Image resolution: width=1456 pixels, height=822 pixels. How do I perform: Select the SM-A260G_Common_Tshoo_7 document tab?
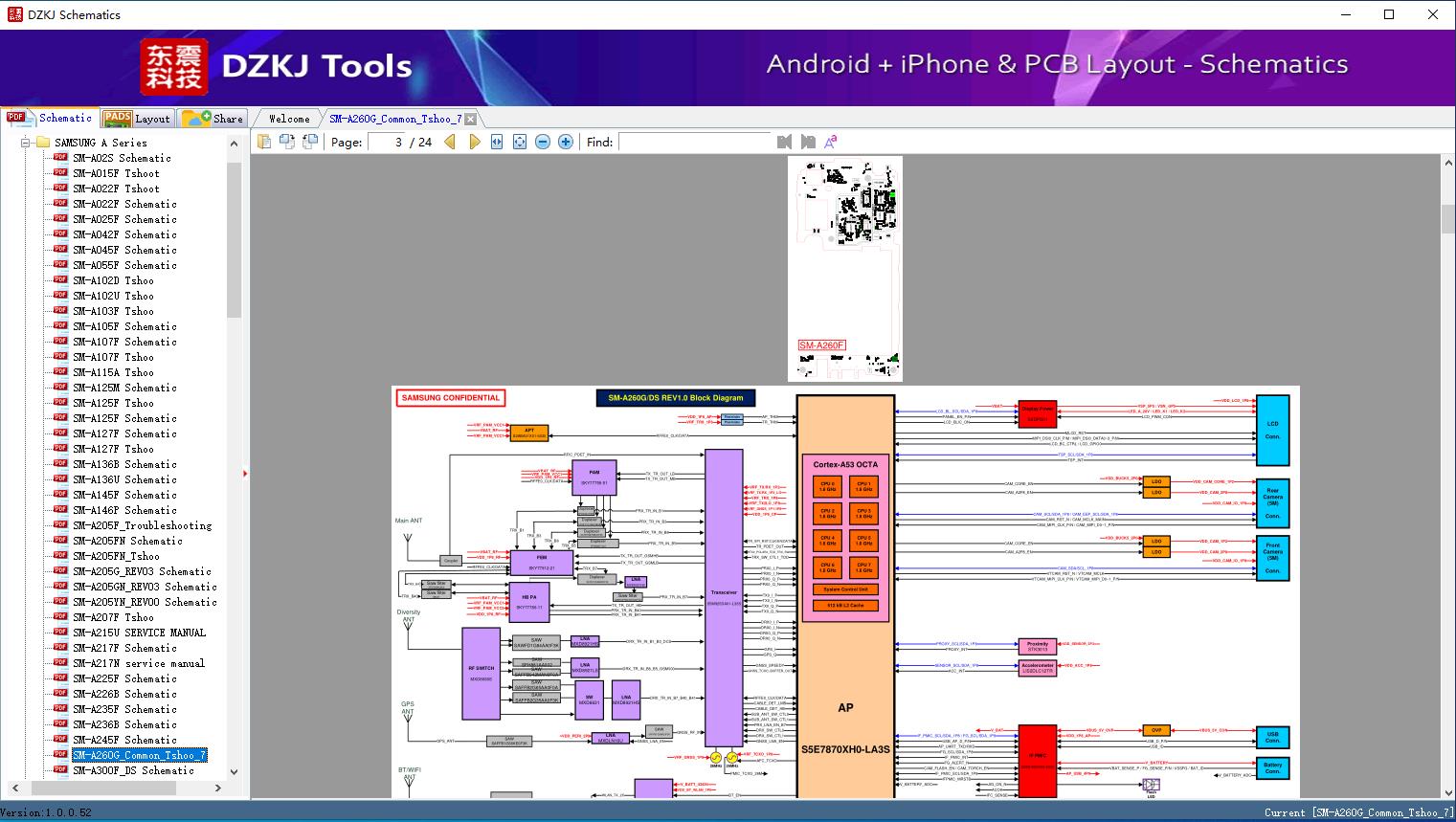(x=395, y=119)
